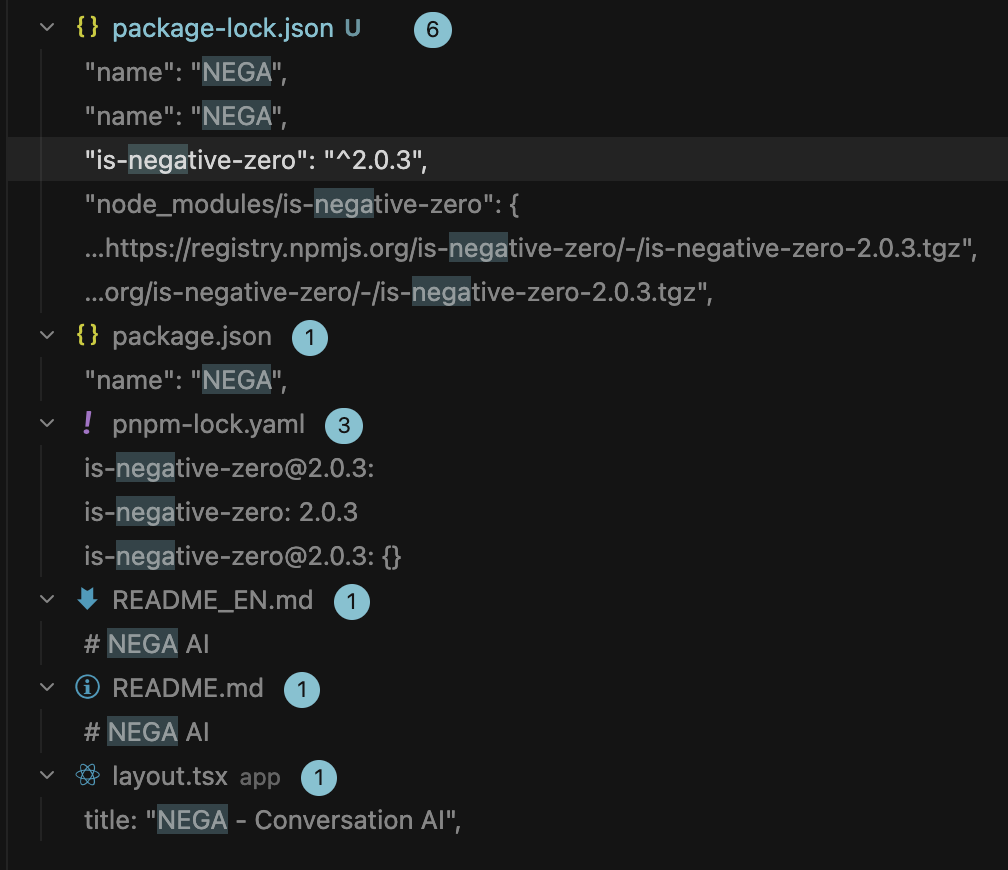Click the 6 match count badge
Screen dimensions: 1008x870
coord(433,30)
